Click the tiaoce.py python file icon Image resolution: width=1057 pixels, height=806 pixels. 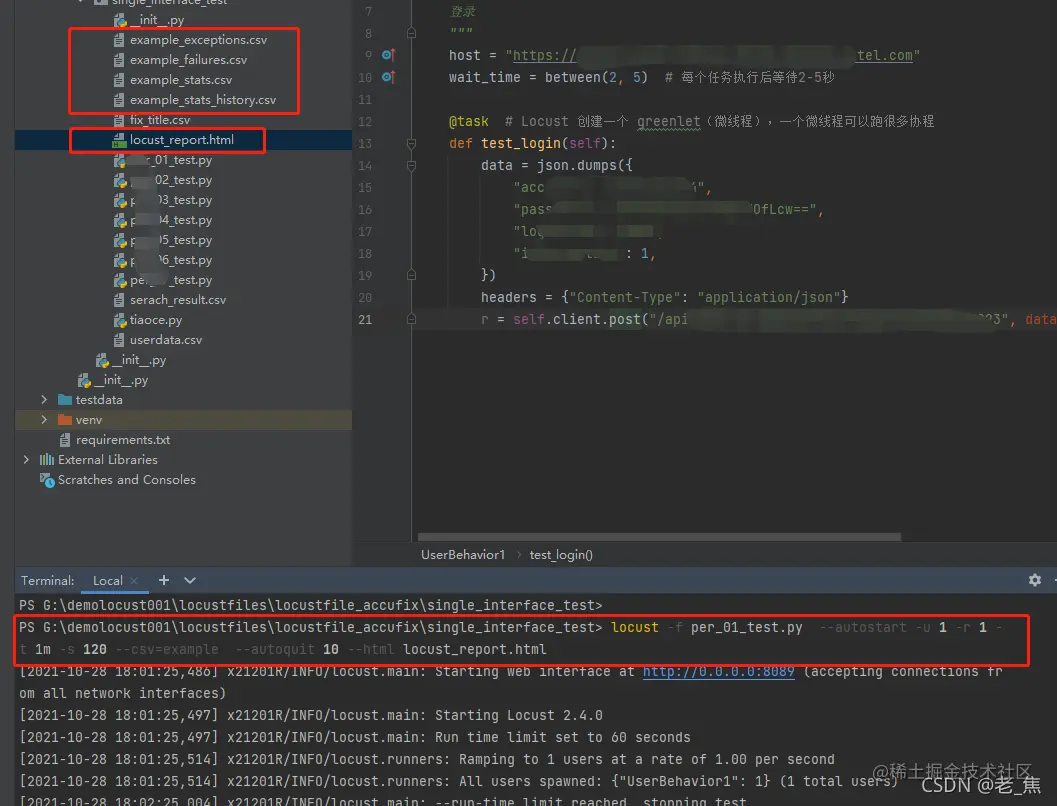pos(120,320)
